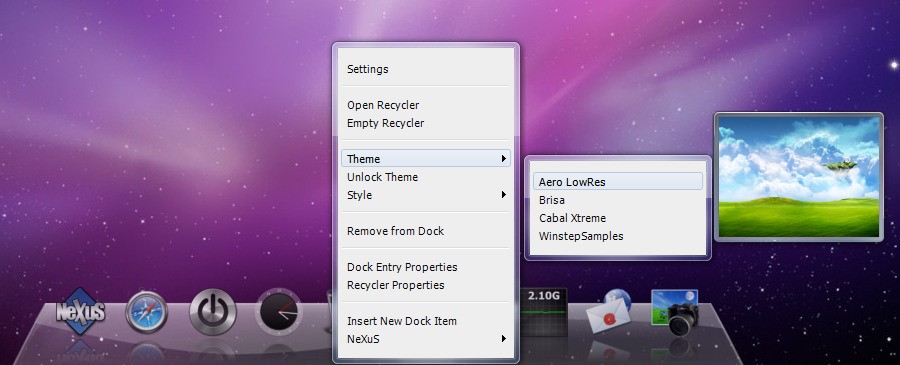This screenshot has width=900, height=365.
Task: Click the analog clock dock icon
Action: pyautogui.click(x=278, y=312)
